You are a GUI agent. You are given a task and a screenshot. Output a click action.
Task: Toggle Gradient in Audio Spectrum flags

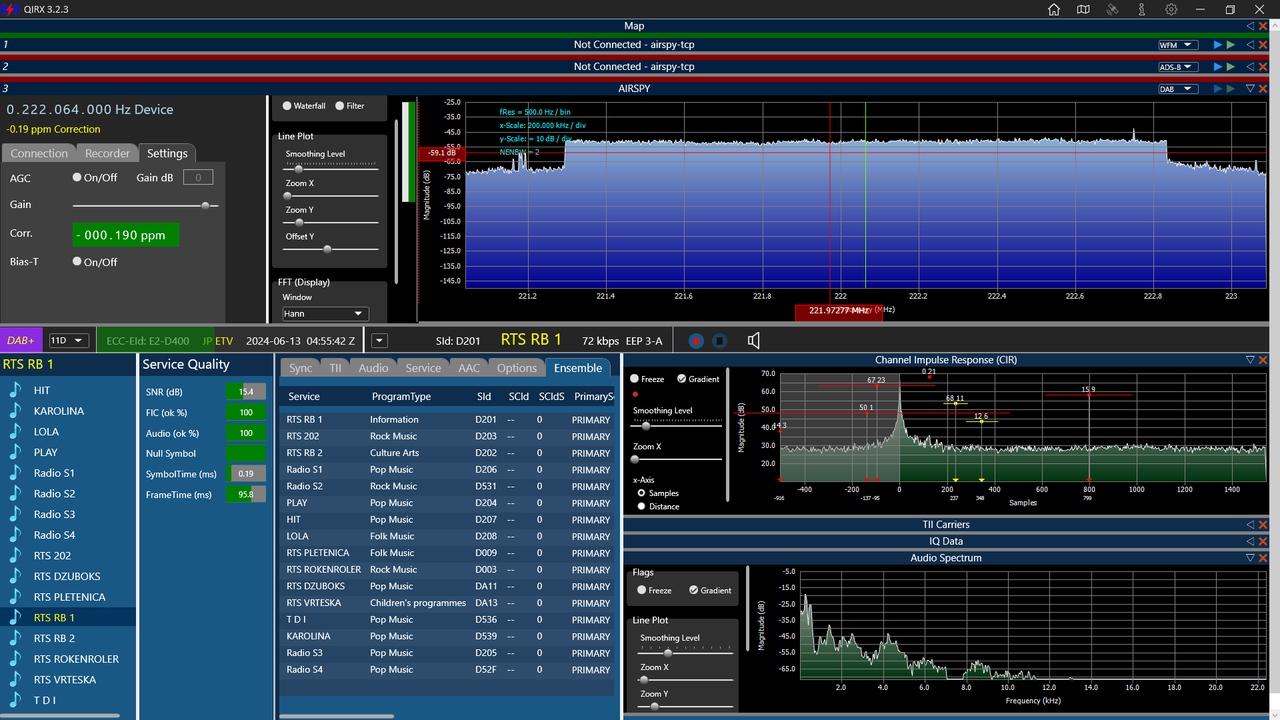694,590
